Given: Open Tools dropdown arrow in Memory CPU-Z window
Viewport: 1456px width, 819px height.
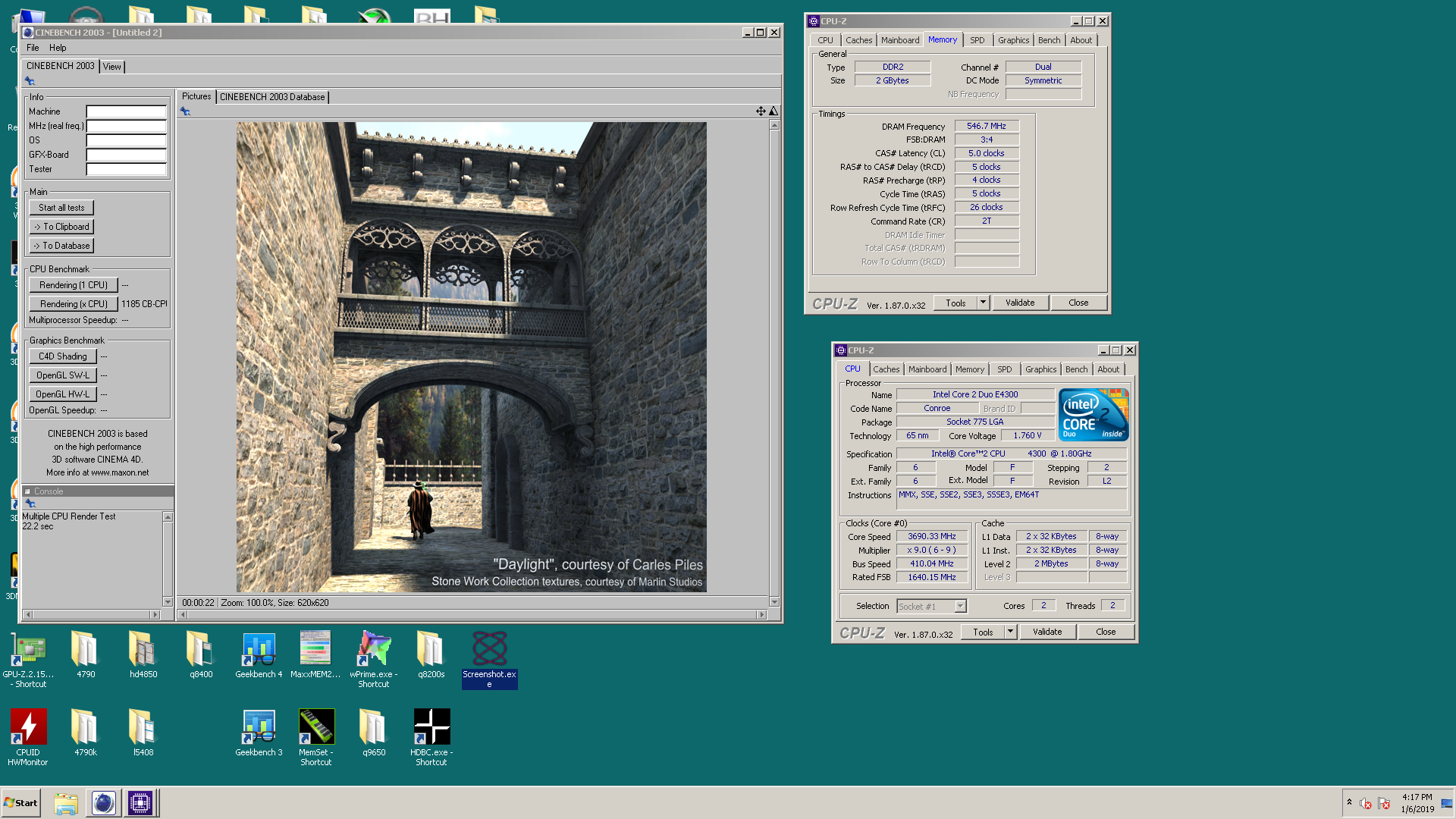Looking at the screenshot, I should 983,303.
